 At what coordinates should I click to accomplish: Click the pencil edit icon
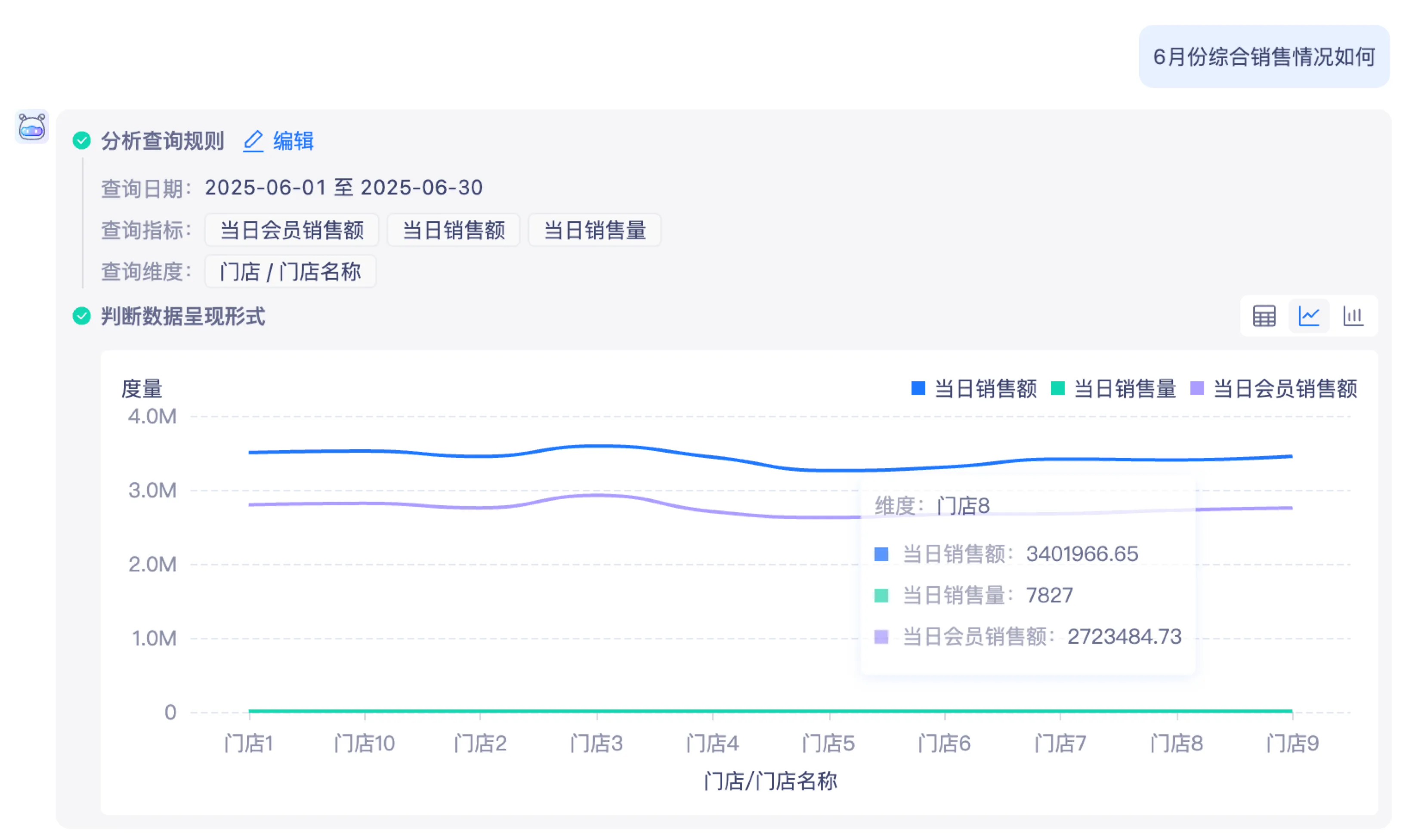[253, 141]
